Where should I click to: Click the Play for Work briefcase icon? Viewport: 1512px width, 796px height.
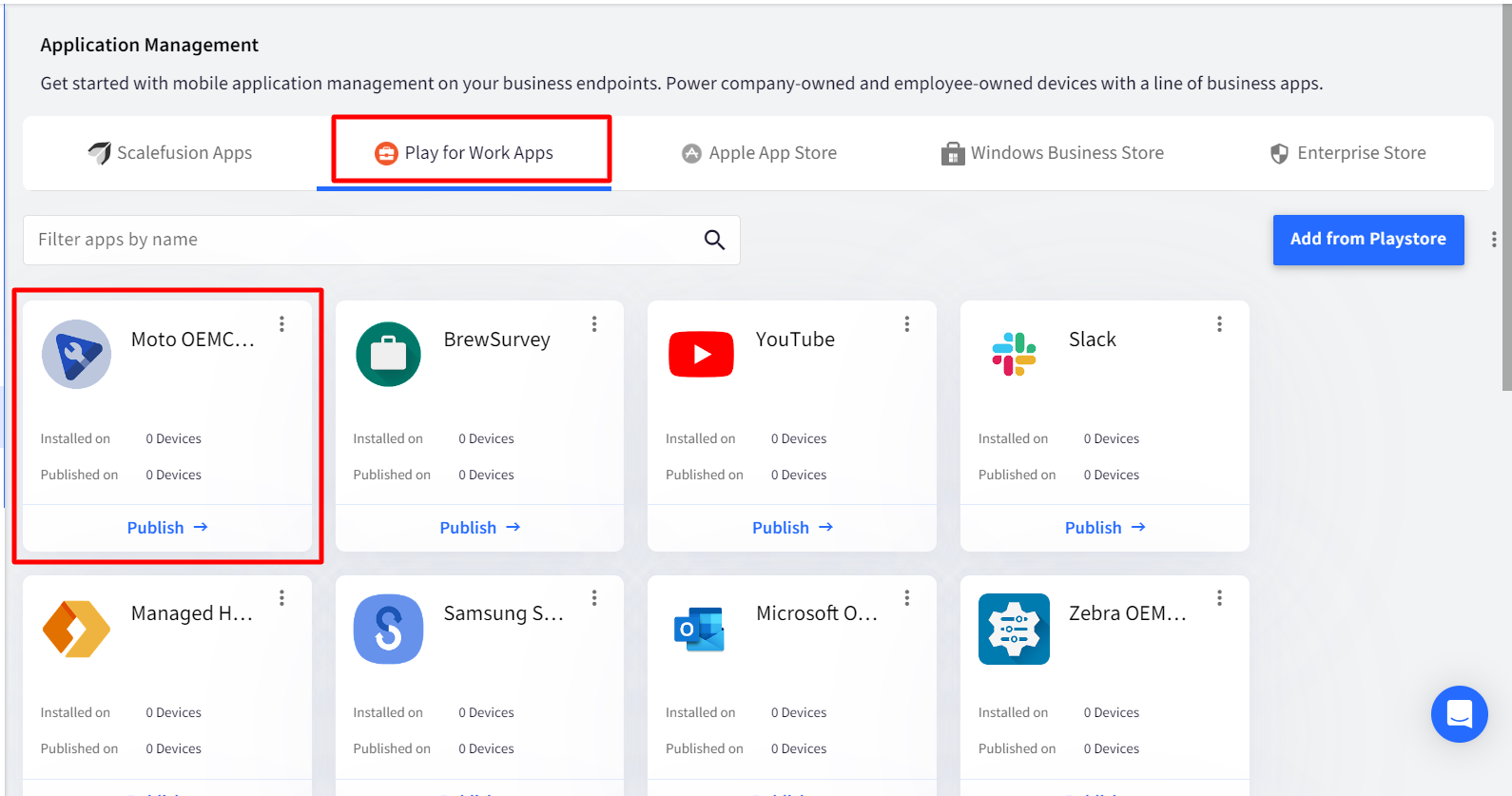[386, 153]
